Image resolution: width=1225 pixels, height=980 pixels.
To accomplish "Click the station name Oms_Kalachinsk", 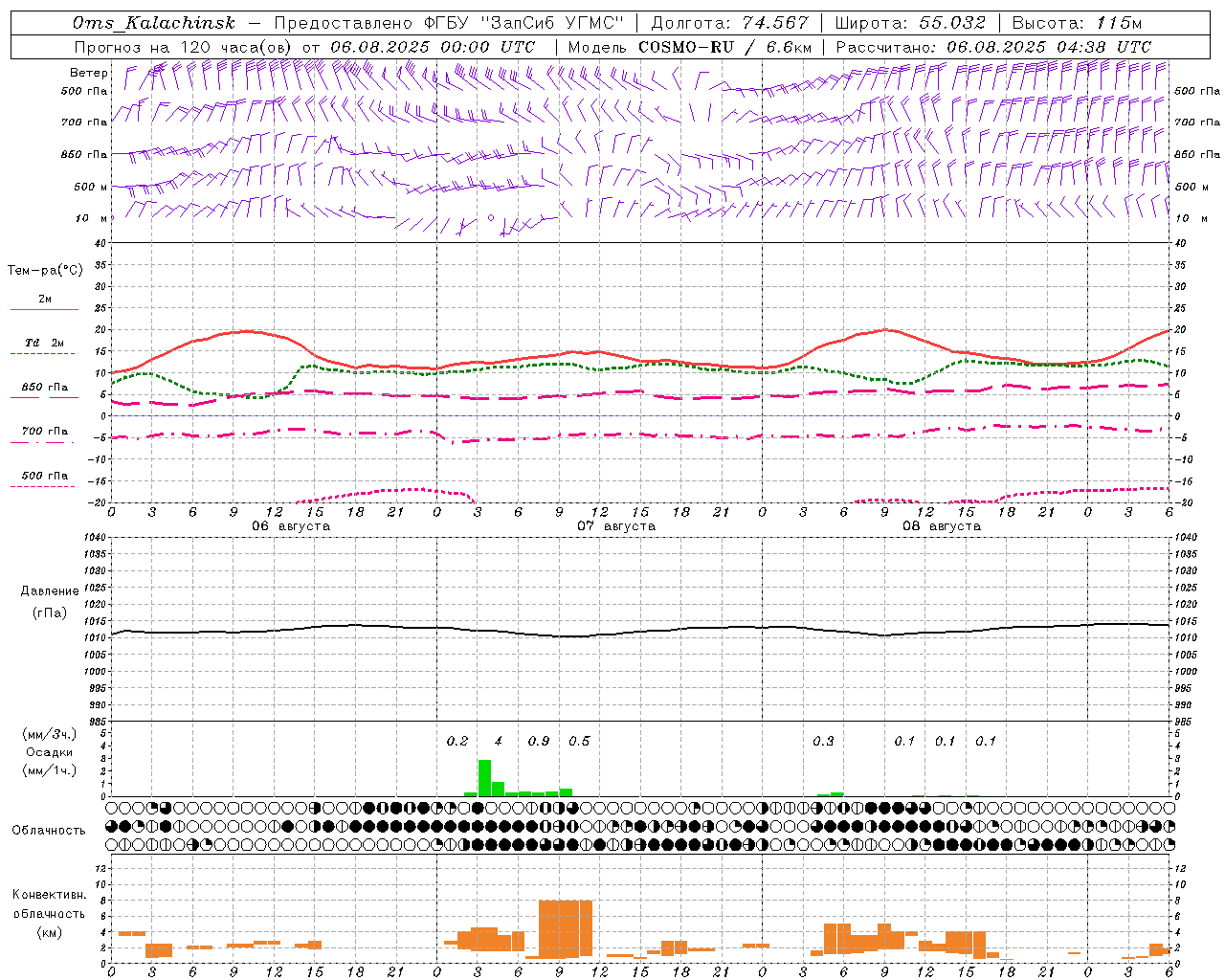I will [154, 24].
